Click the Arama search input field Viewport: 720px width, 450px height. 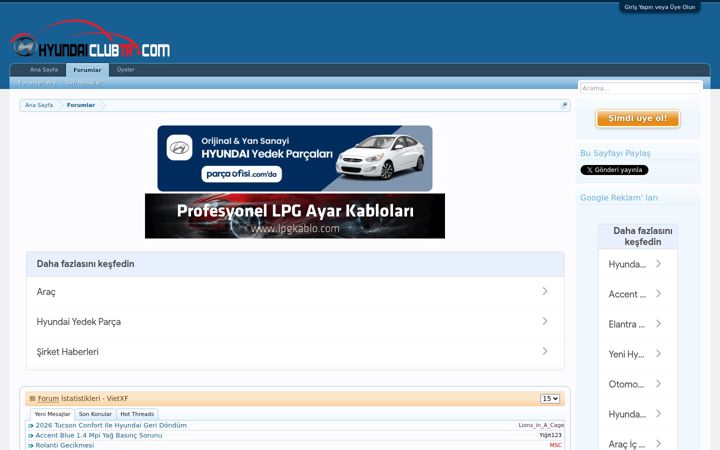[640, 88]
